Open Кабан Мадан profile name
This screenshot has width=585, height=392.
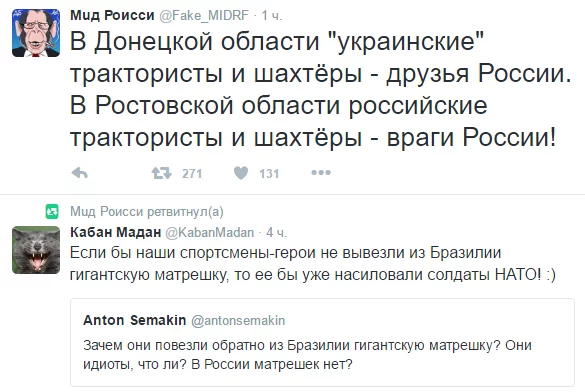116,232
